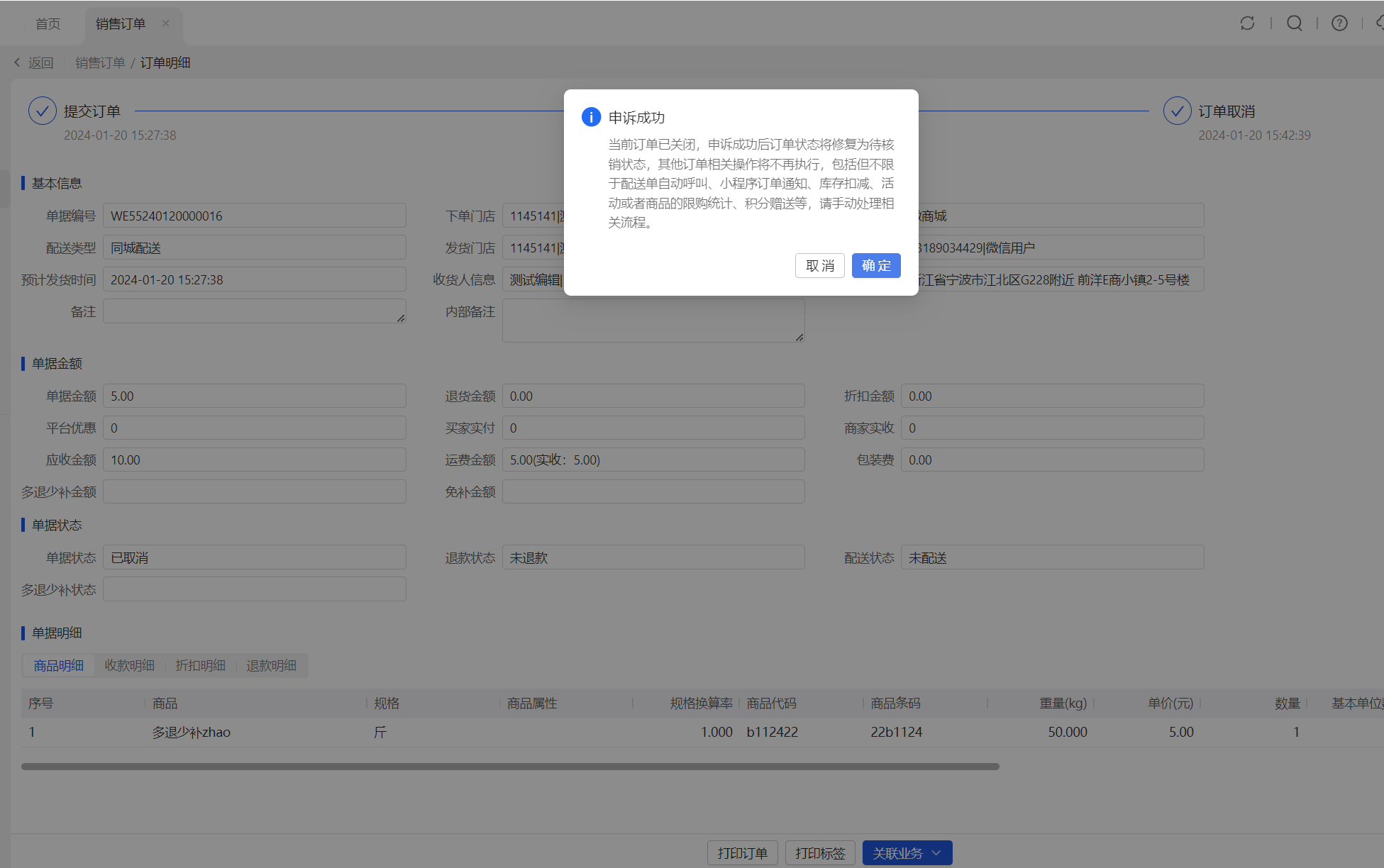Click the 订单取消 step checkmark icon
The width and height of the screenshot is (1384, 868).
point(1177,111)
